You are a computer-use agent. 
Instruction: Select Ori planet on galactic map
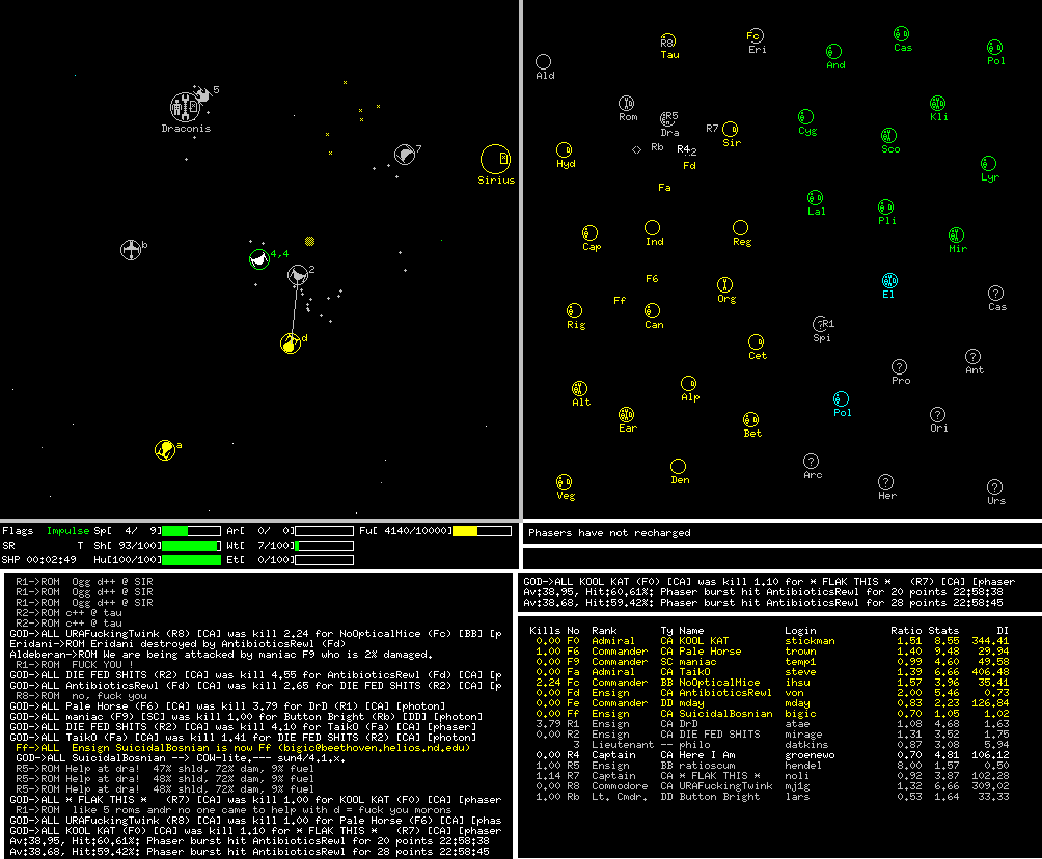click(938, 415)
